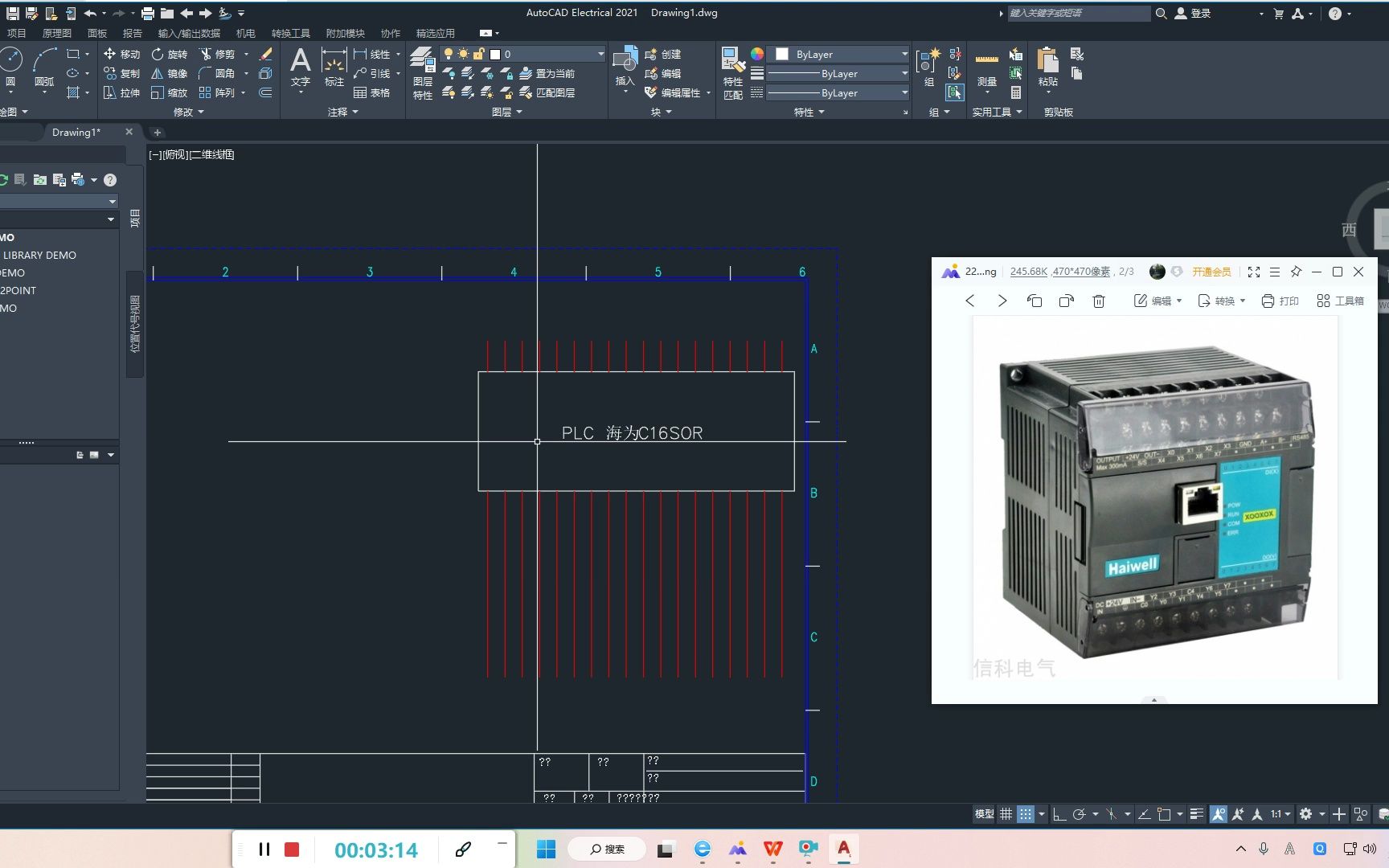Open the ByLayer color dropdown

(x=839, y=54)
